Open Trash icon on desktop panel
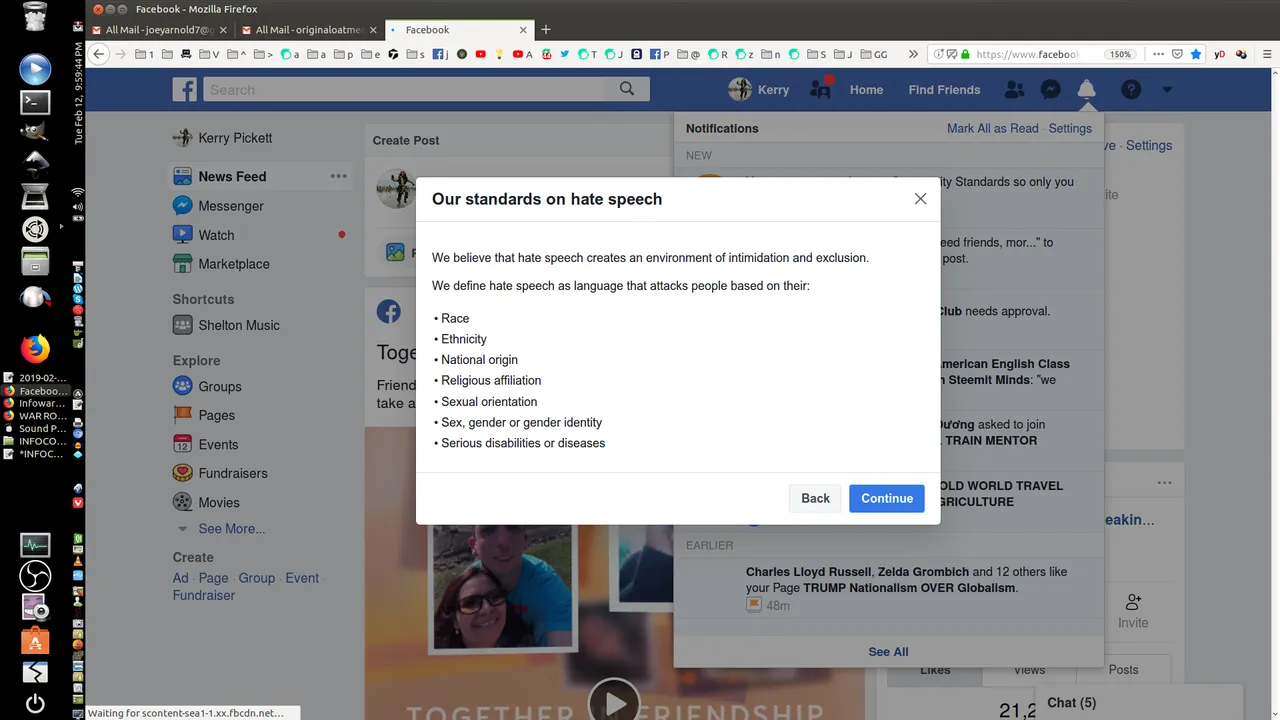Screen dimensions: 1280x720 [35, 18]
